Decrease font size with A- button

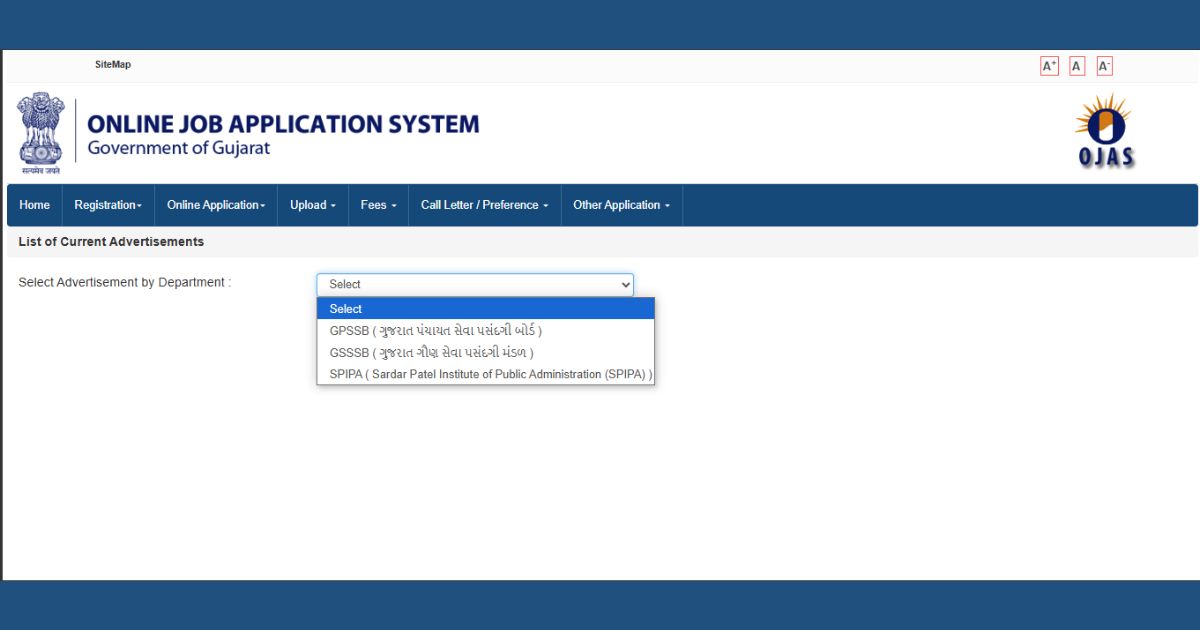1104,66
